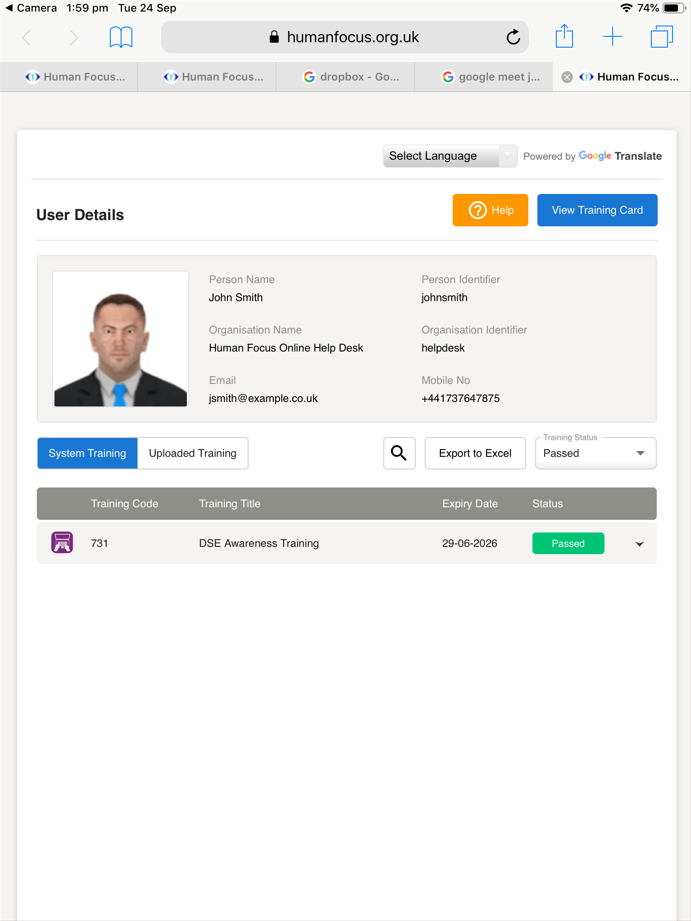
Task: Open the Safari share sheet icon
Action: coord(565,37)
